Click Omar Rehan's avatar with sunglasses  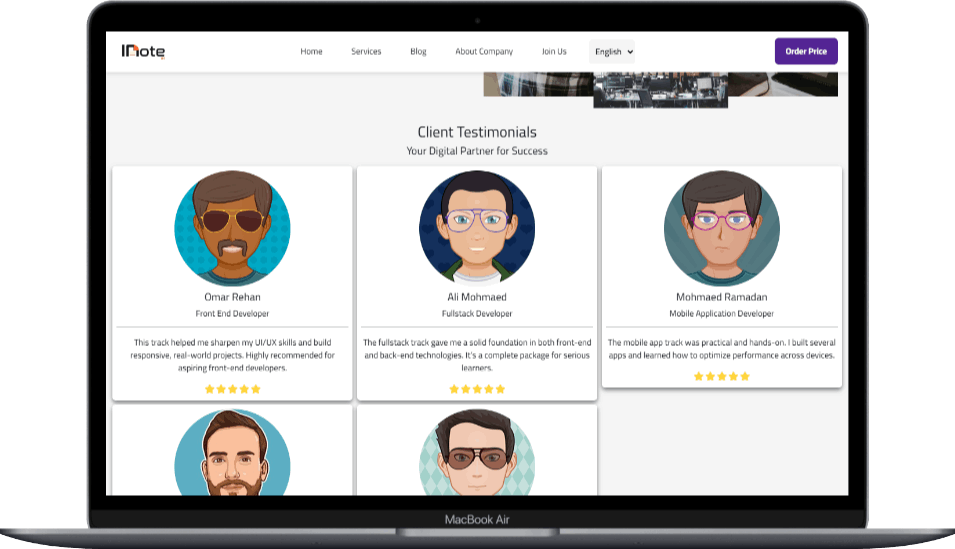pos(232,227)
